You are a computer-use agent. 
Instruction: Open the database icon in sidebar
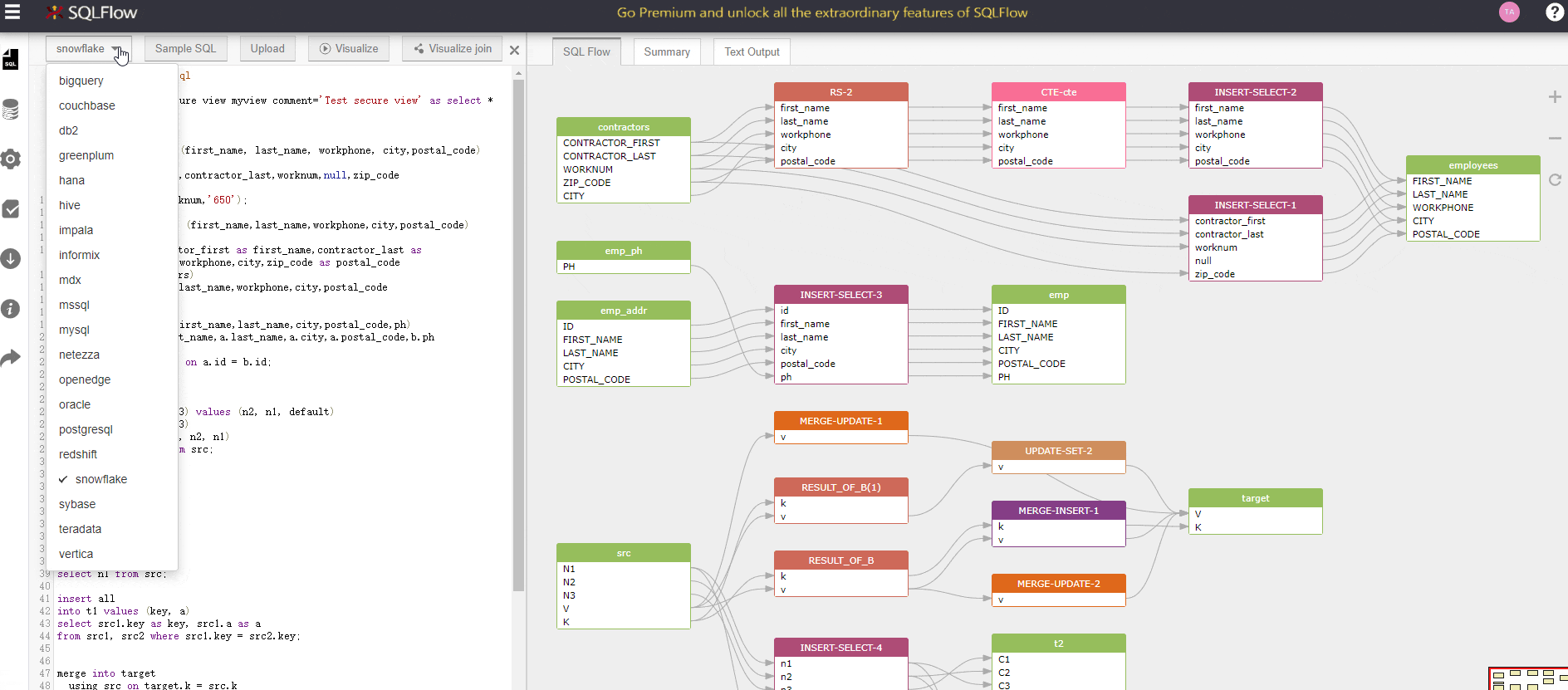click(11, 110)
